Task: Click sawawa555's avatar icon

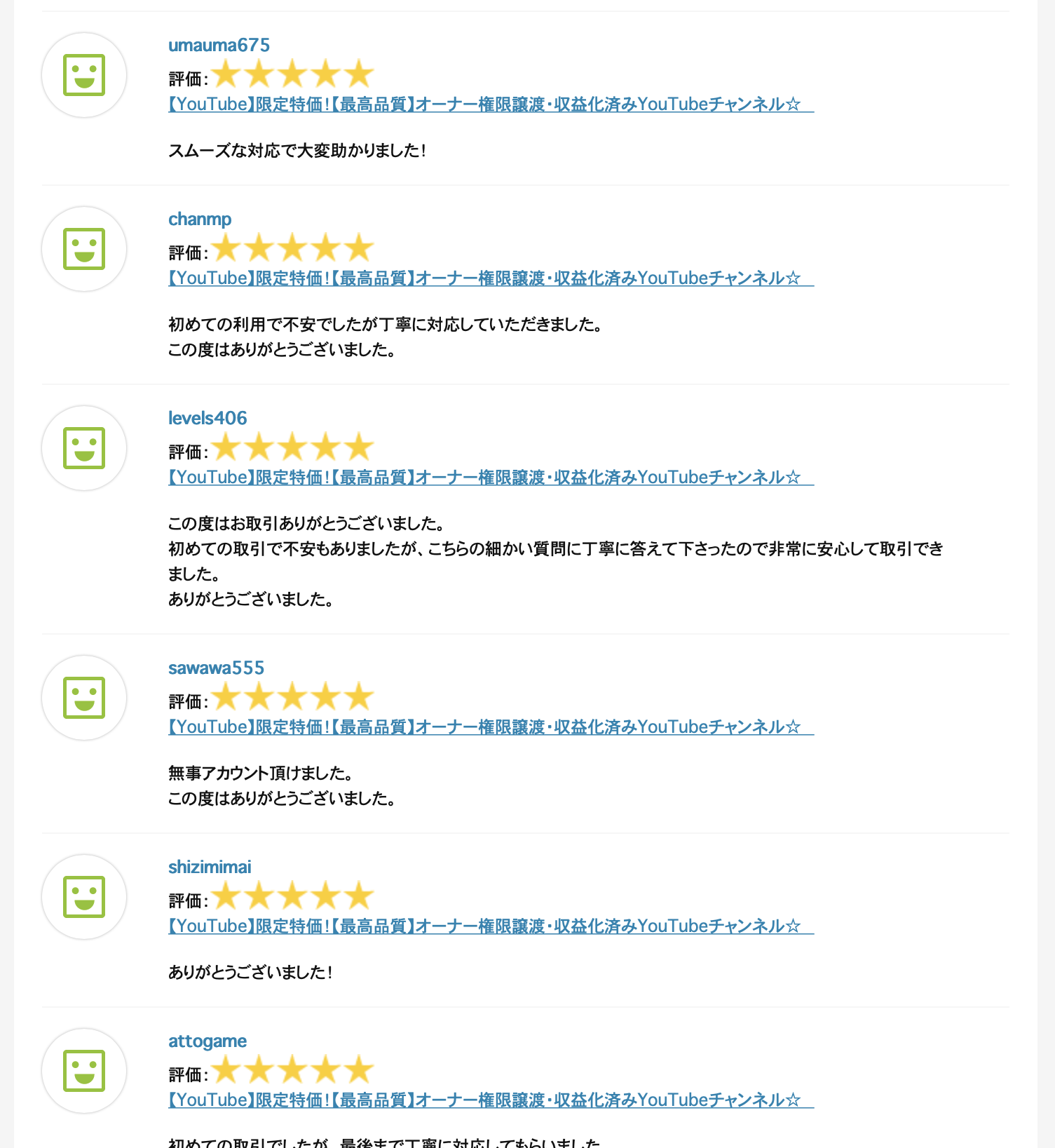Action: (84, 698)
